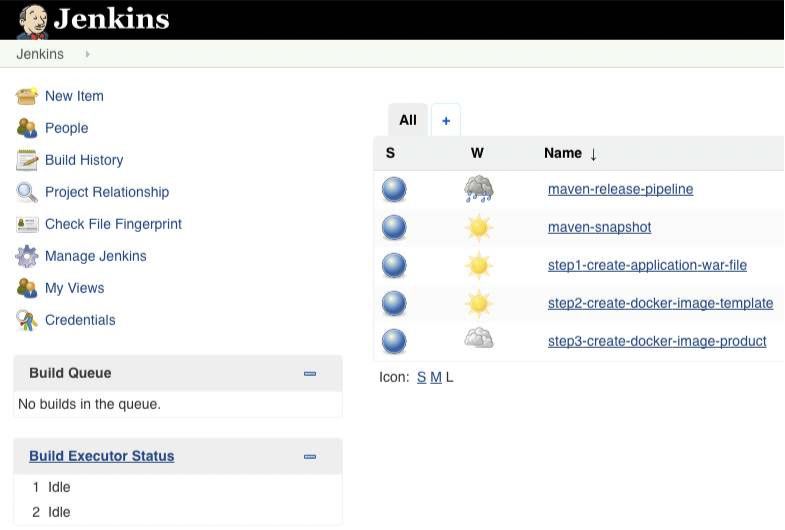Click the status ball for step2-create-docker-image-template
Viewport: 785px width, 530px height.
(394, 303)
